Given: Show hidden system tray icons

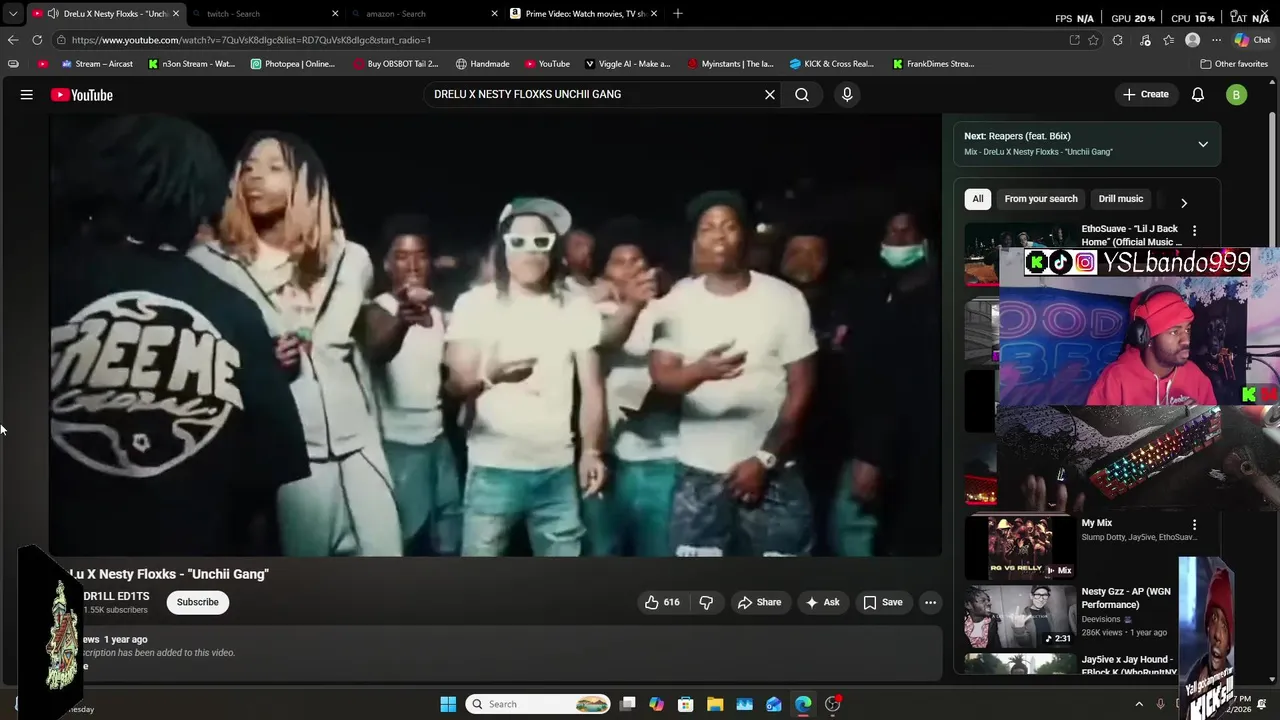Looking at the screenshot, I should (x=1139, y=704).
